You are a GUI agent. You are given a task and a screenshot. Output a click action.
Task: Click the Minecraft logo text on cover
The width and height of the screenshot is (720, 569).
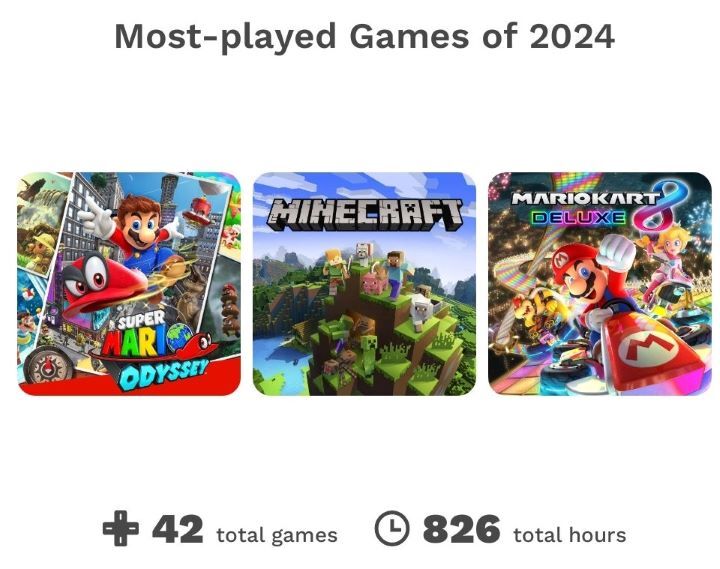coord(365,215)
